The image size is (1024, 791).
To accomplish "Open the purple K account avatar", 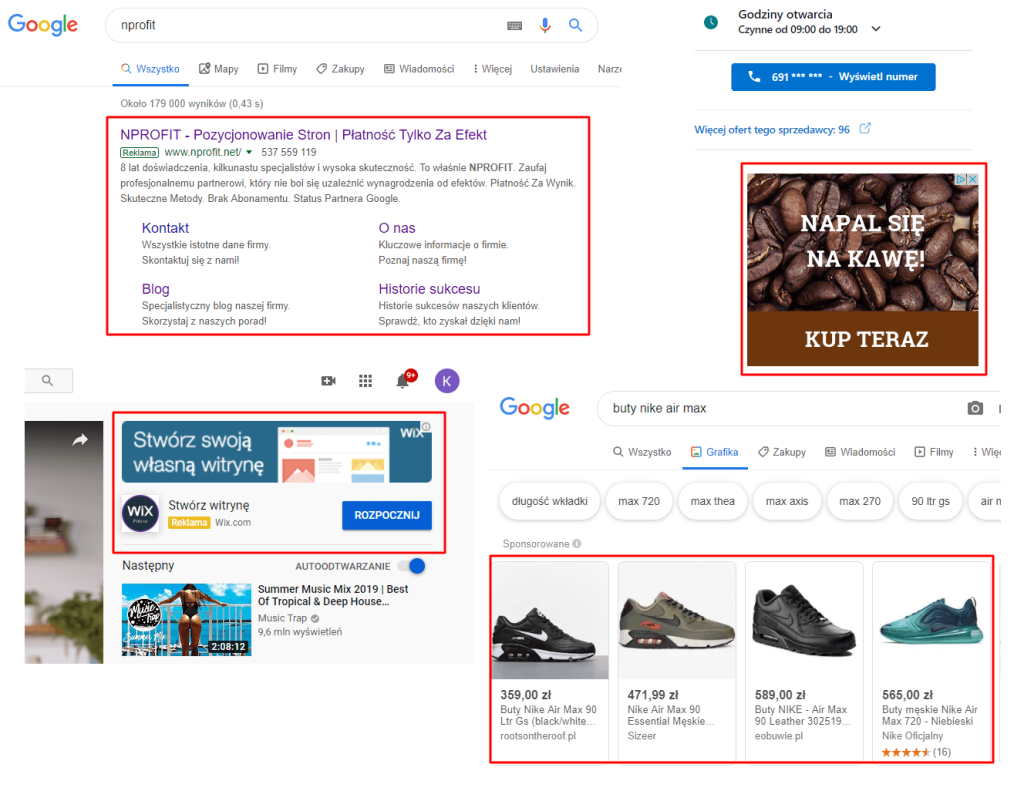I will (x=447, y=381).
